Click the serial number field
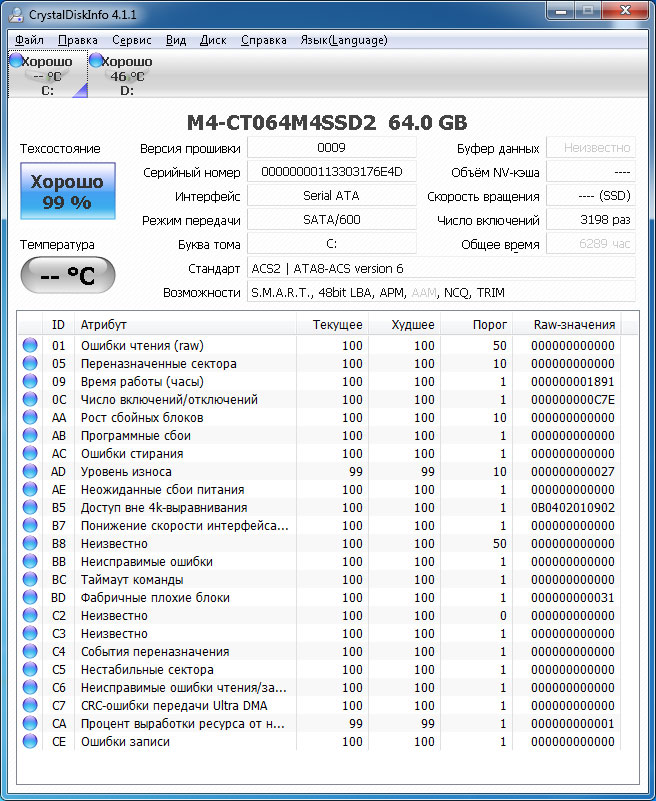656x801 pixels. 332,172
